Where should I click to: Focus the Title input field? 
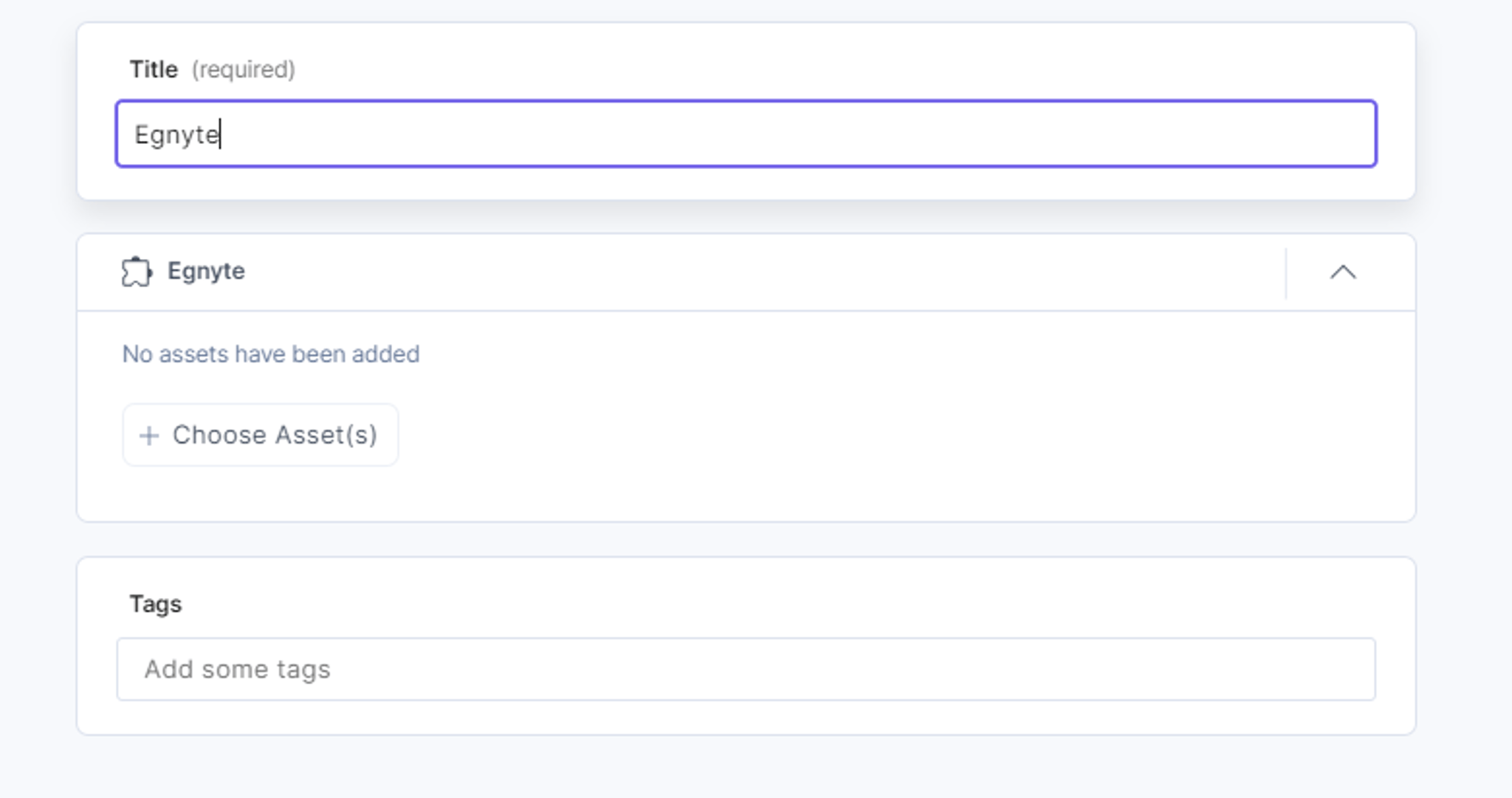pos(746,134)
